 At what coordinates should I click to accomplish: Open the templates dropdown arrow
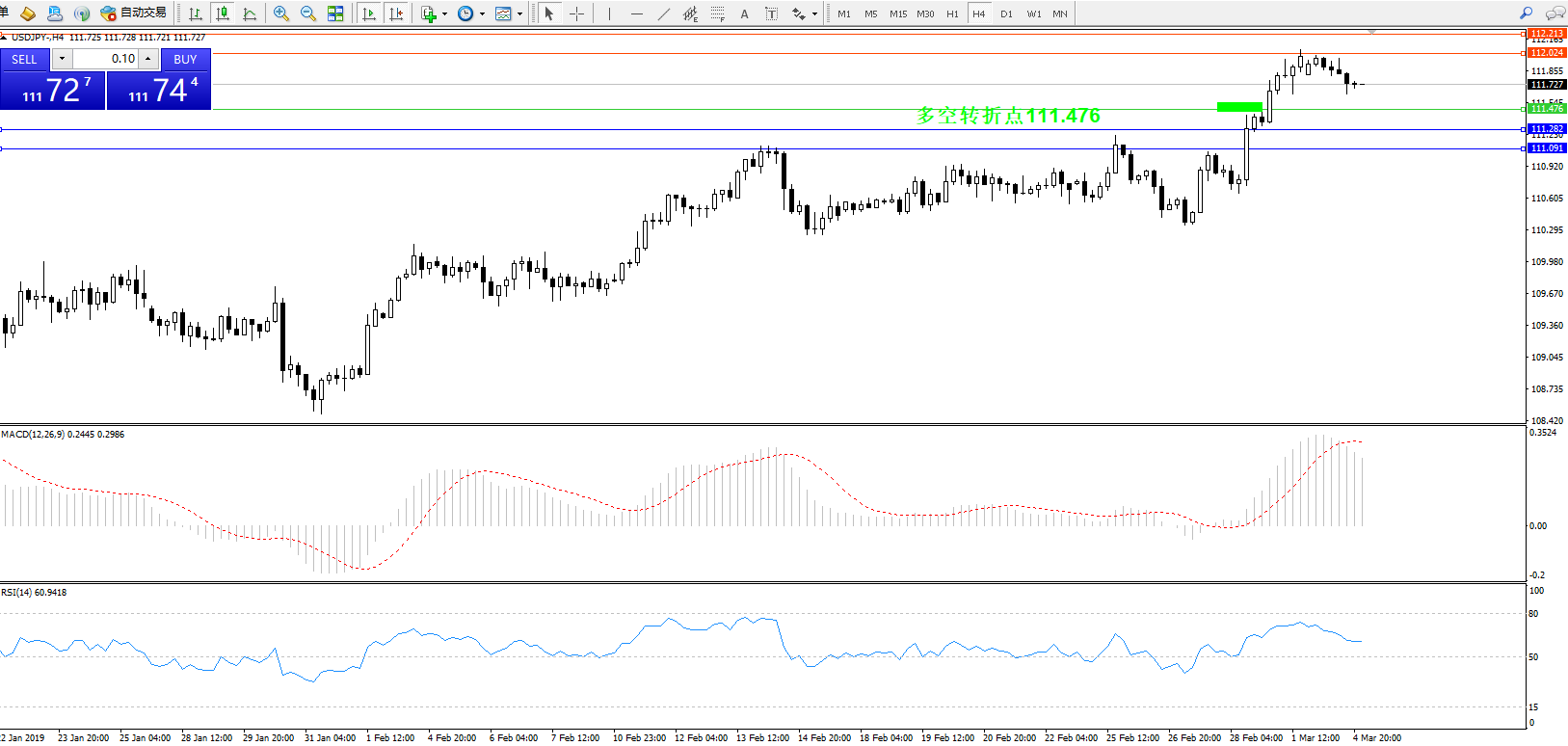click(x=519, y=14)
